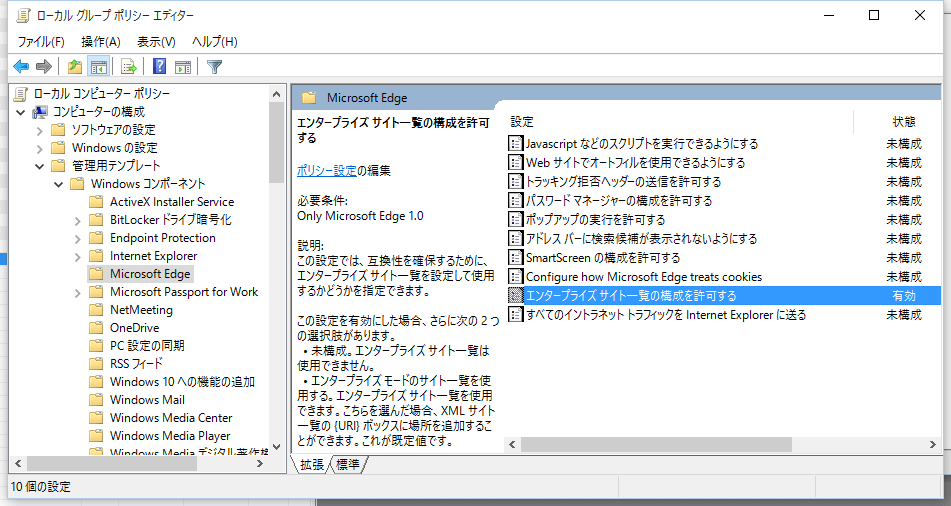Select Web サイトでオートフィル setting row

click(723, 163)
